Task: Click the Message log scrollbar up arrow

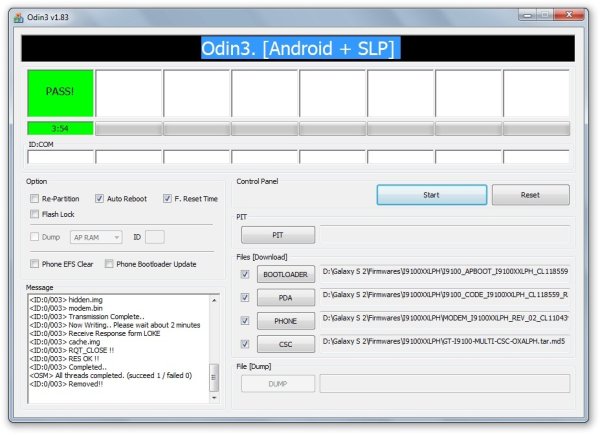Action: tap(214, 300)
